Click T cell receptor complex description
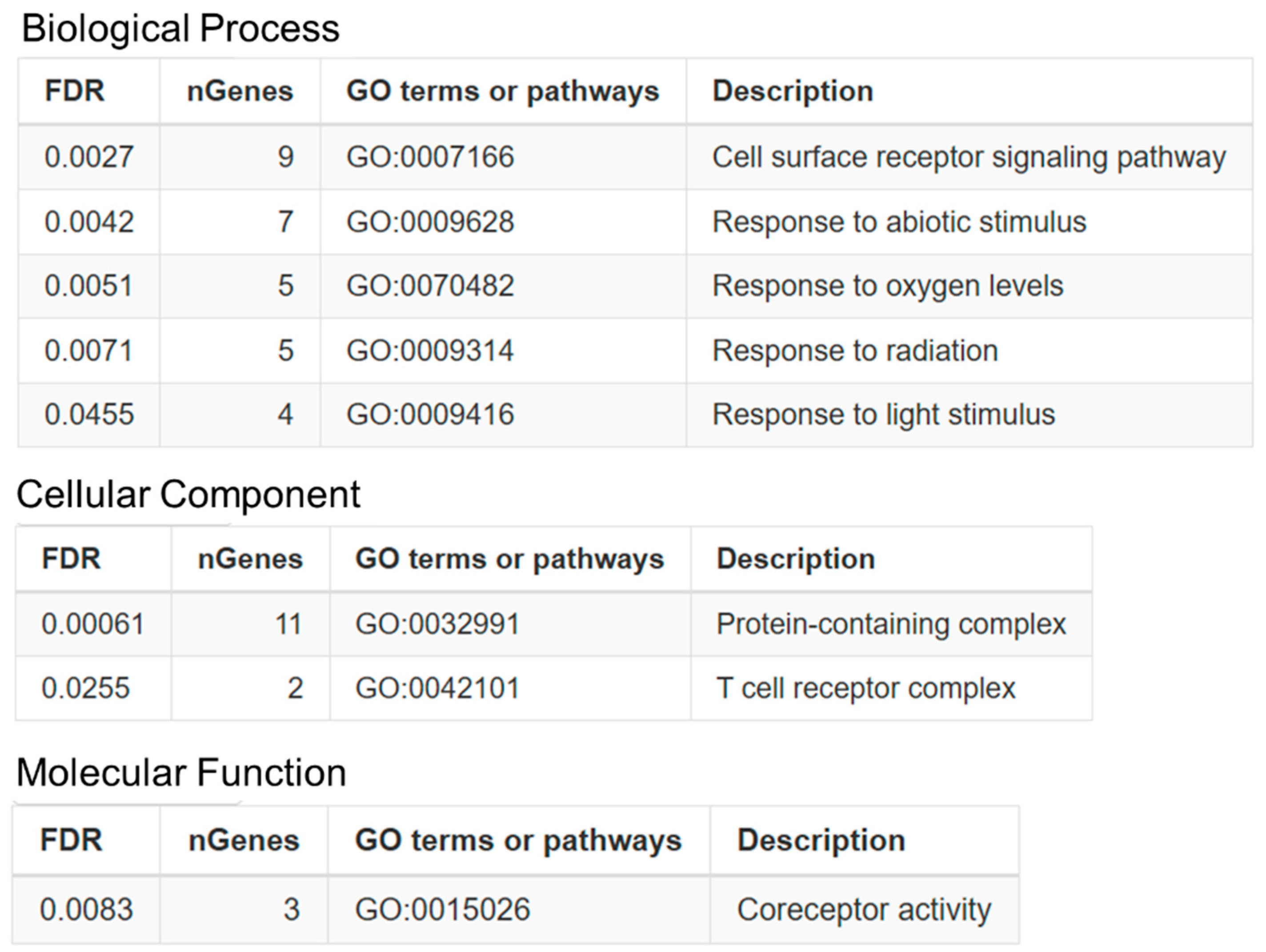The width and height of the screenshot is (1266, 952). click(x=866, y=688)
